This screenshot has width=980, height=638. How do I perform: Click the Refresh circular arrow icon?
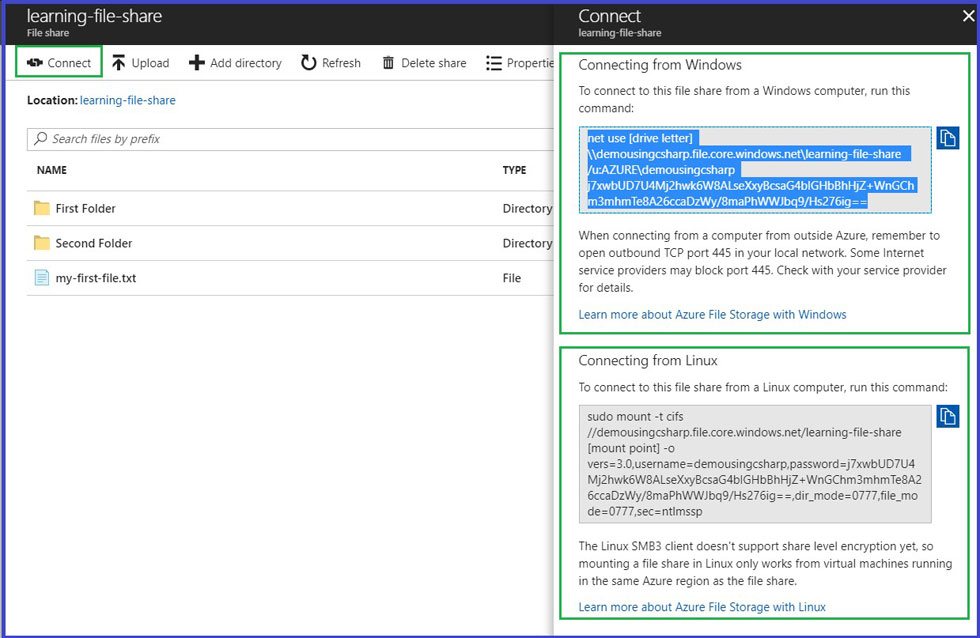(309, 63)
